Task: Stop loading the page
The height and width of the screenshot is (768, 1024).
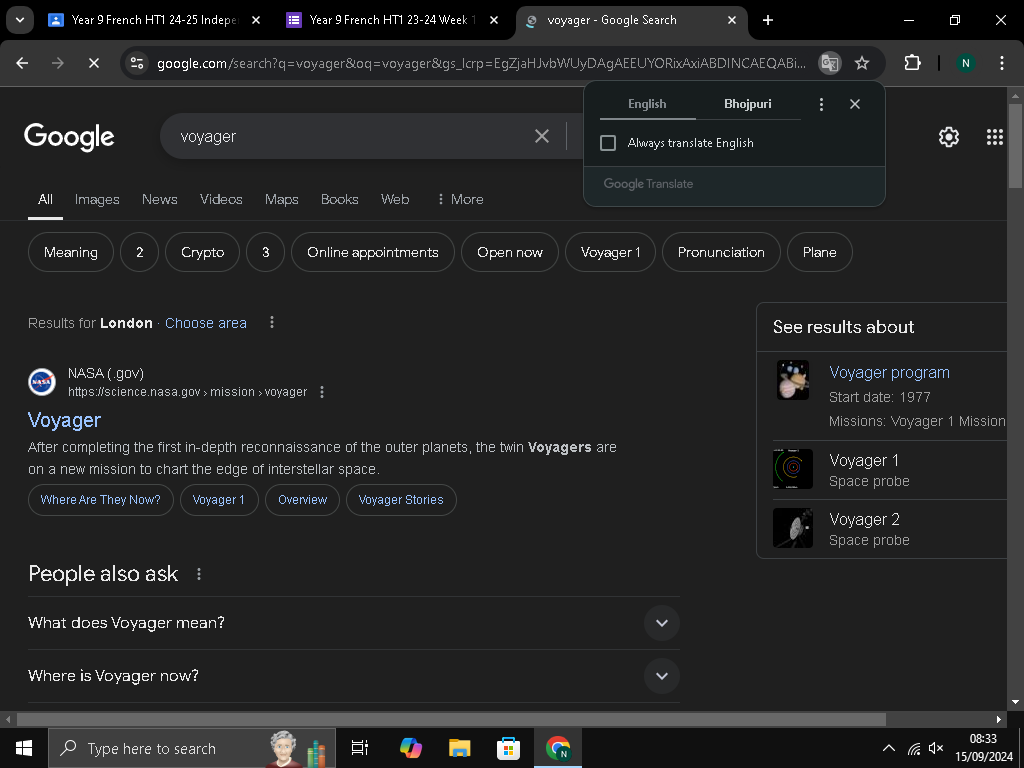Action: [x=93, y=63]
